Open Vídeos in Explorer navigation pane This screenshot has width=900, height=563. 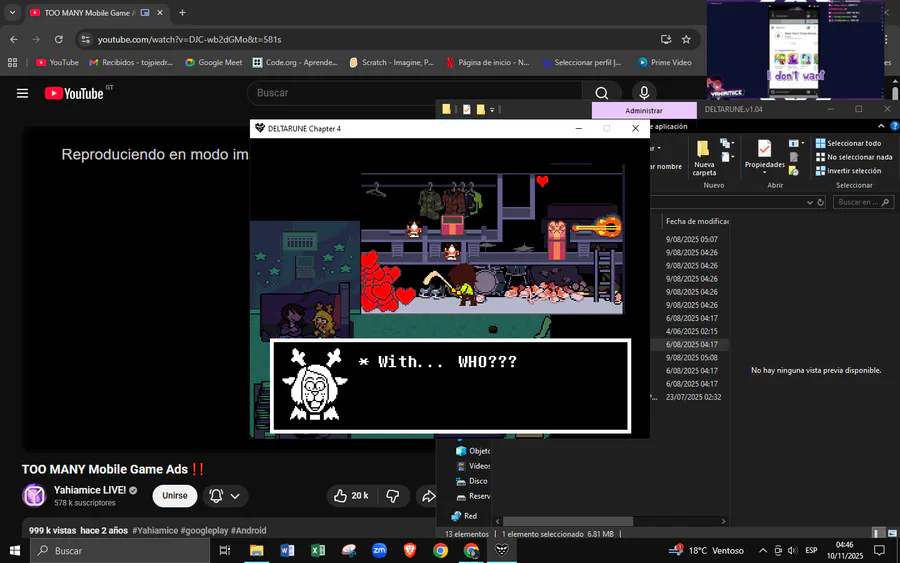pyautogui.click(x=474, y=466)
